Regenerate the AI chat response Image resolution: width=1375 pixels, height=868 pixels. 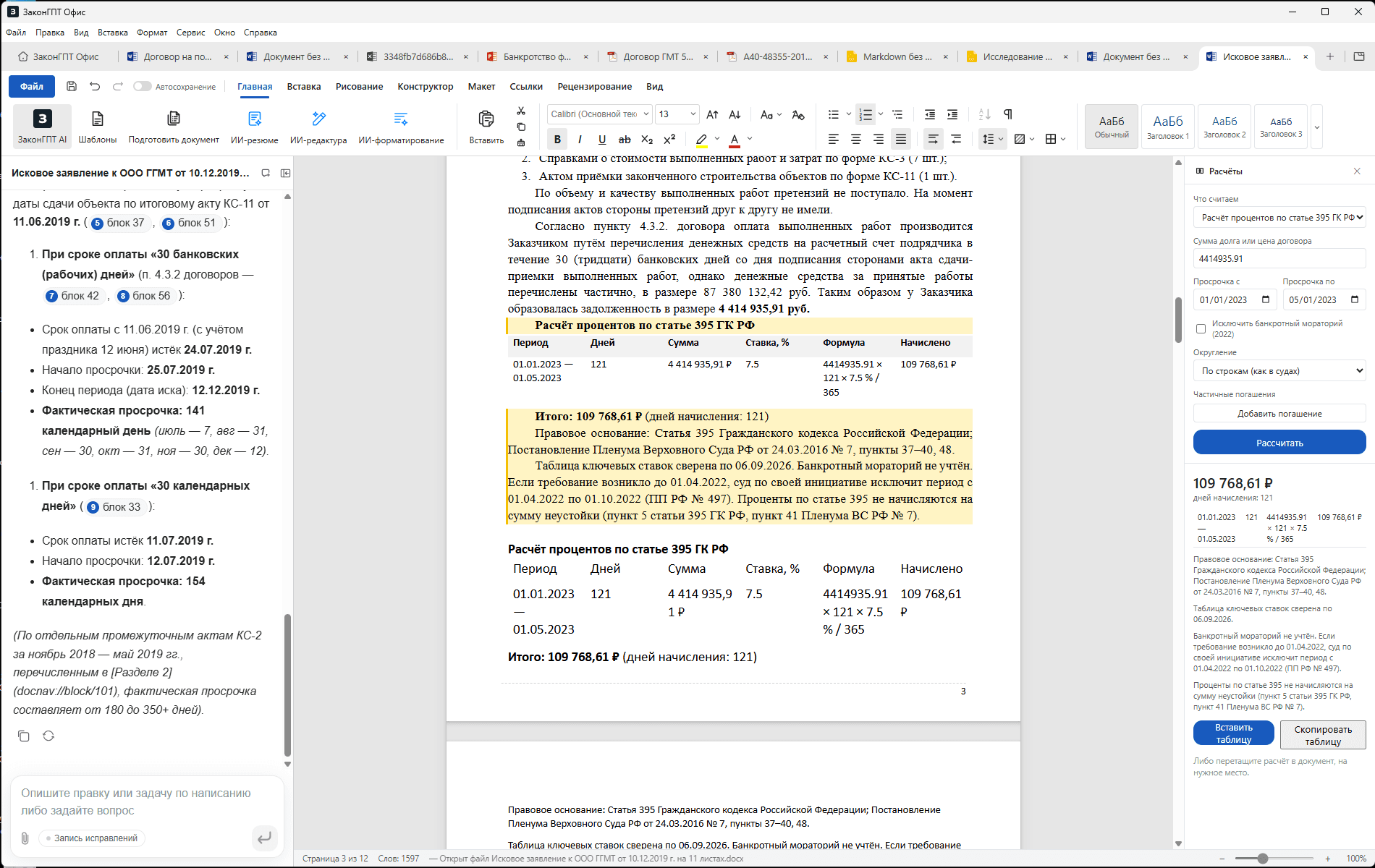[x=48, y=736]
